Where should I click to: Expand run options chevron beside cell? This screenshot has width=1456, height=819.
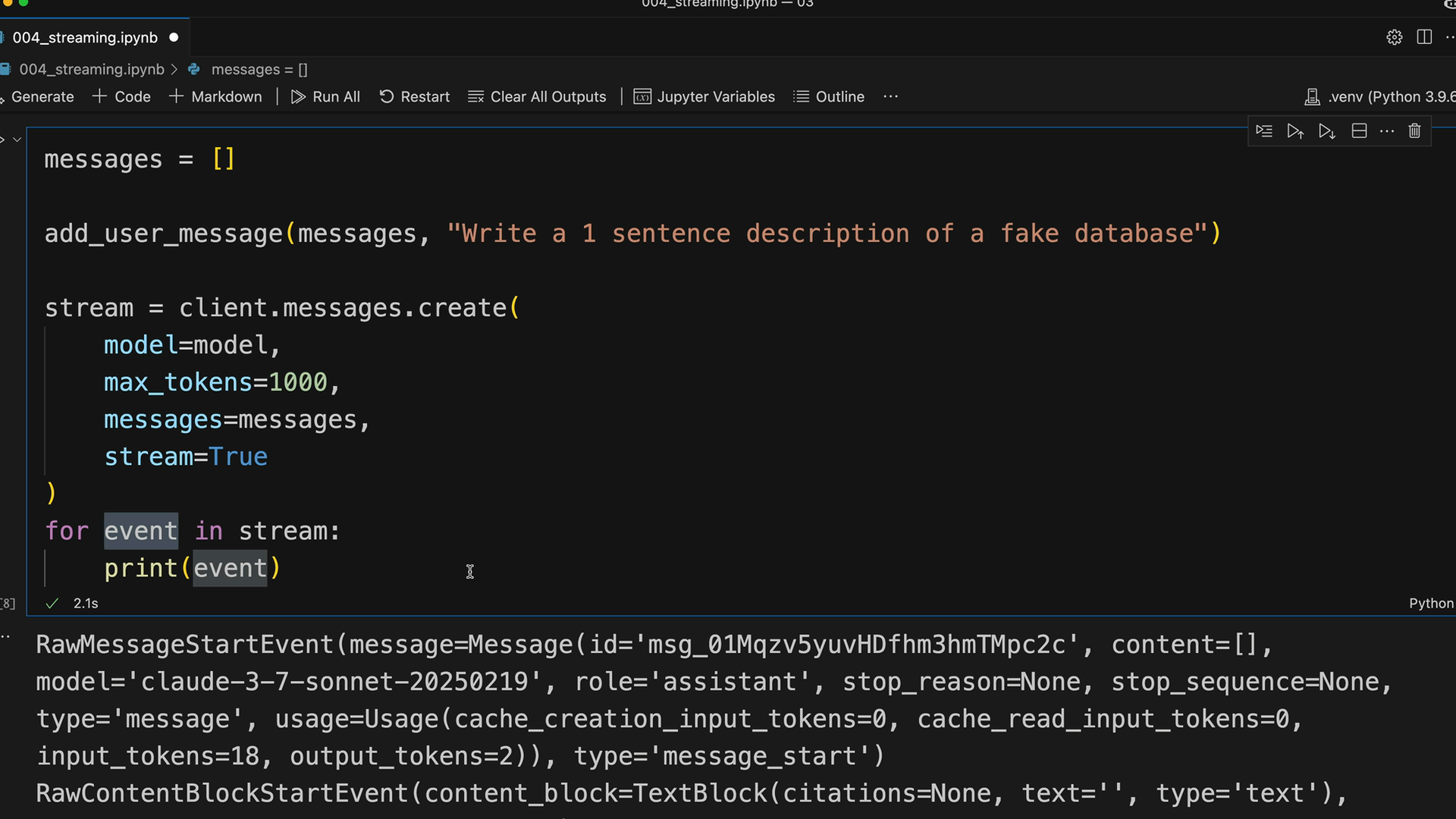click(17, 140)
